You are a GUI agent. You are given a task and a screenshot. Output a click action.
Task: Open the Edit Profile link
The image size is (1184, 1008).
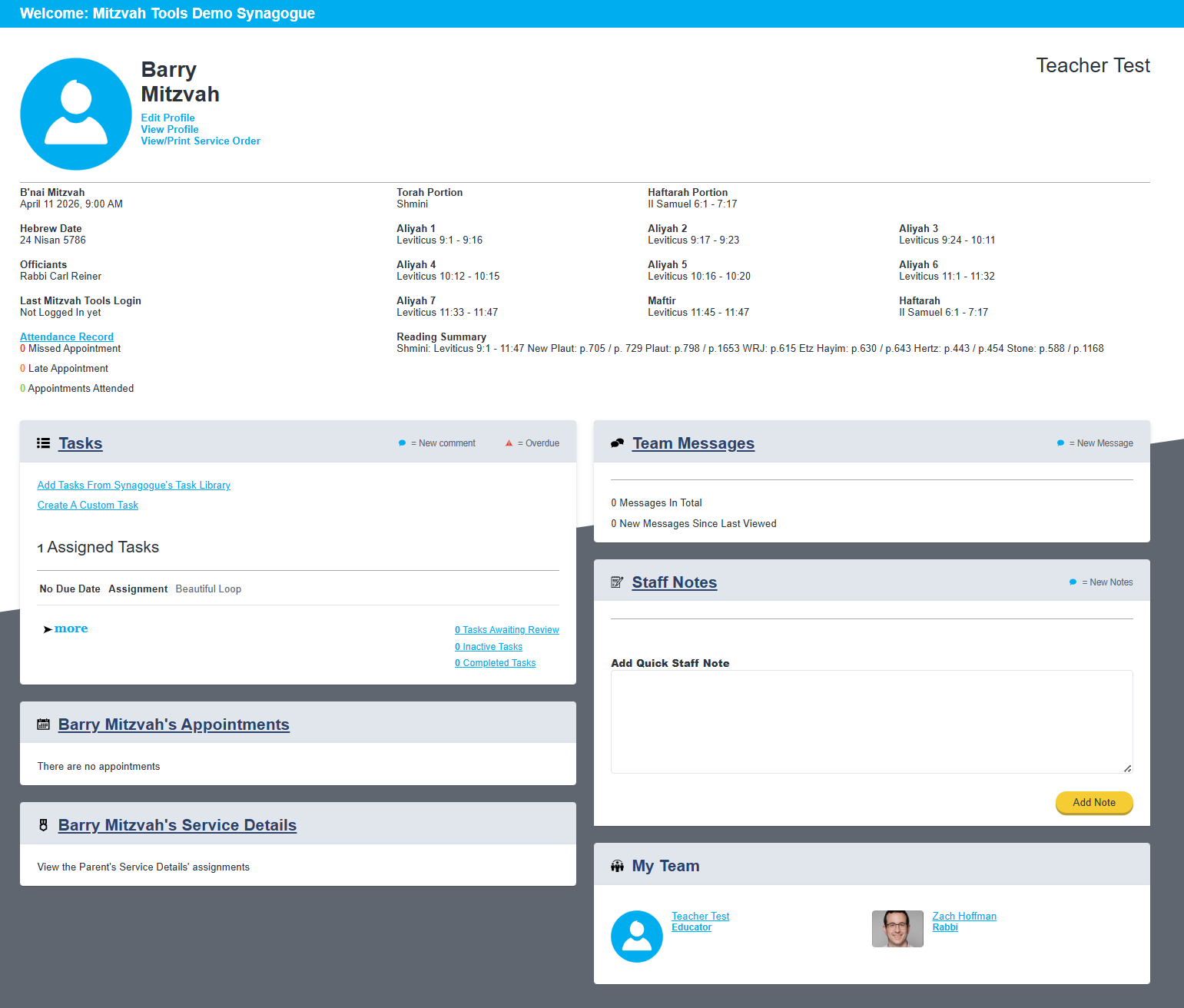click(167, 118)
